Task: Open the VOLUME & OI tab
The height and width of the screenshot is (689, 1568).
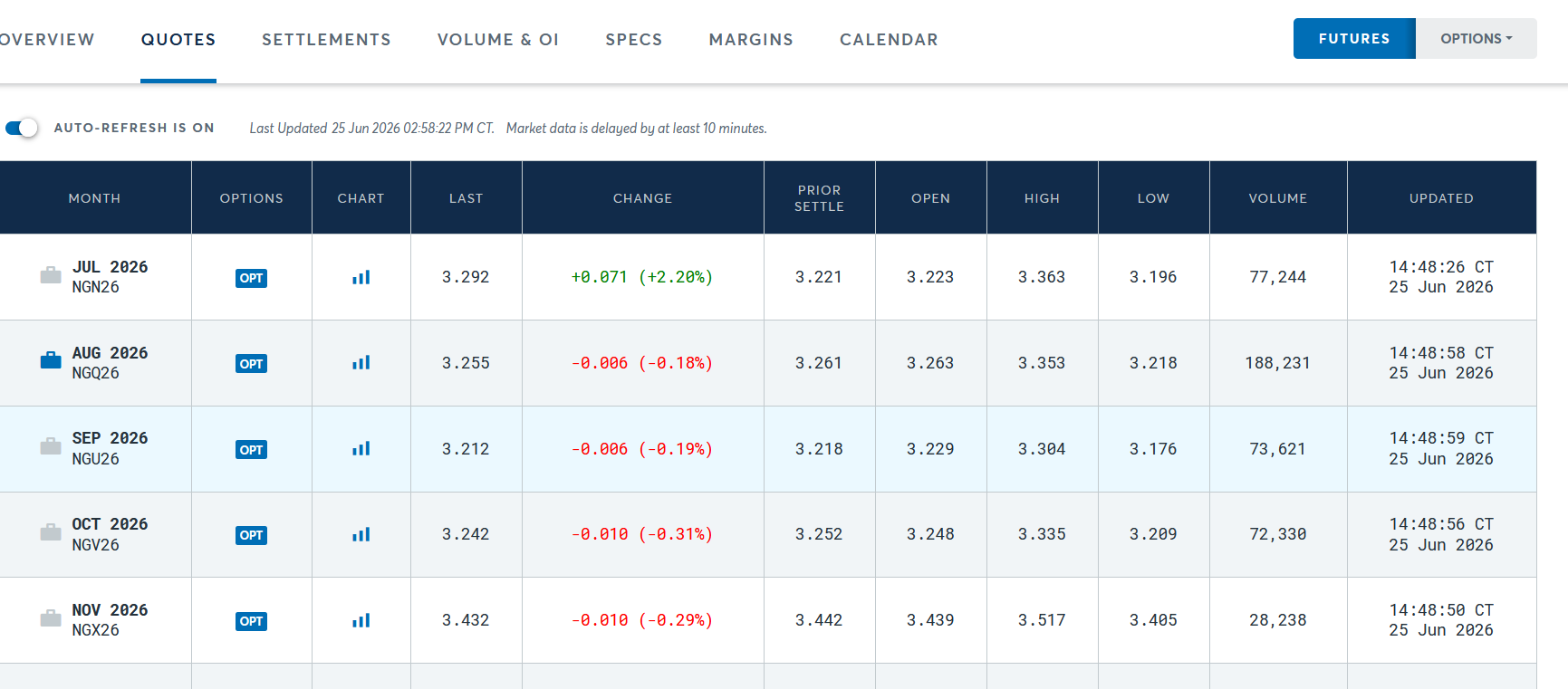Action: click(498, 40)
